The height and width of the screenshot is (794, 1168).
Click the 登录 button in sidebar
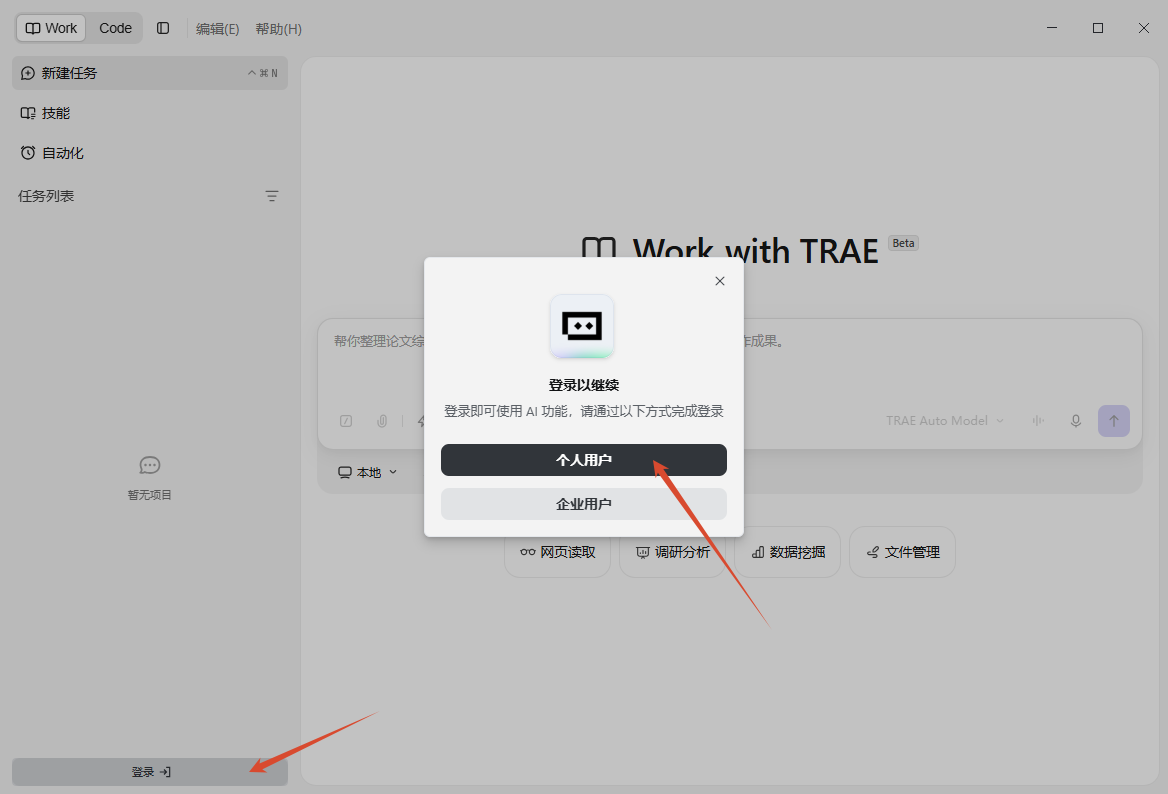click(150, 772)
